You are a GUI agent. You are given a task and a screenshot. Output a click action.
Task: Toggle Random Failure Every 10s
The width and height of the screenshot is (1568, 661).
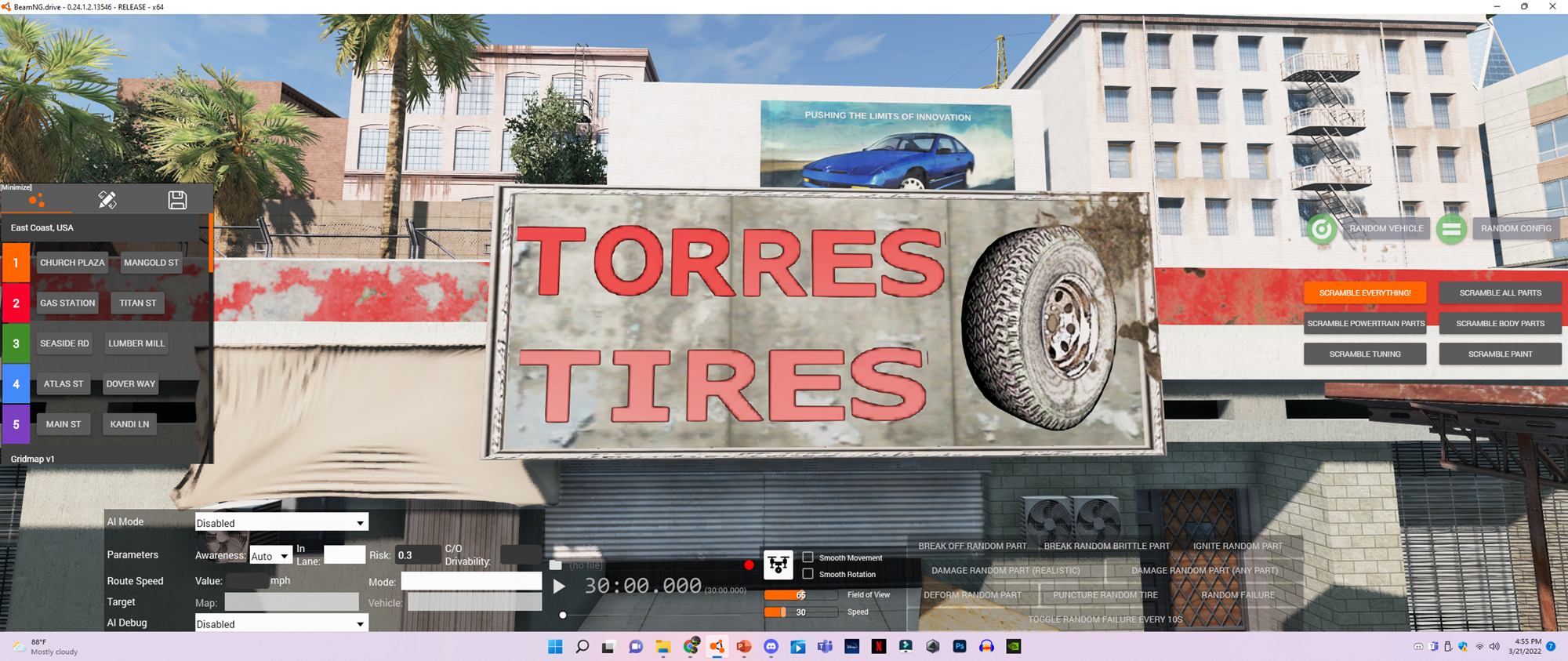pyautogui.click(x=1105, y=619)
